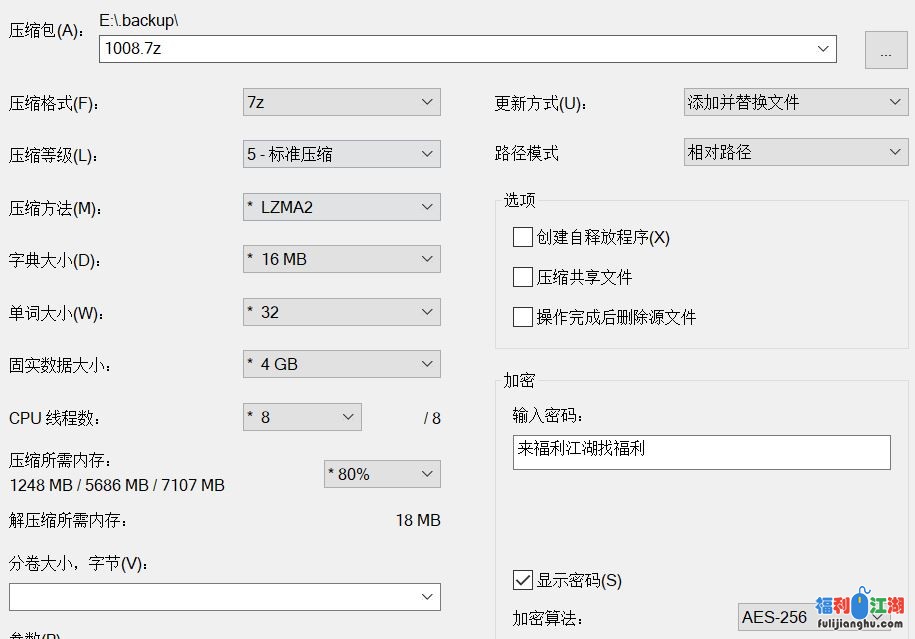Open the archive name 1008.7z dropdown
Viewport: 915px width, 639px height.
[824, 48]
